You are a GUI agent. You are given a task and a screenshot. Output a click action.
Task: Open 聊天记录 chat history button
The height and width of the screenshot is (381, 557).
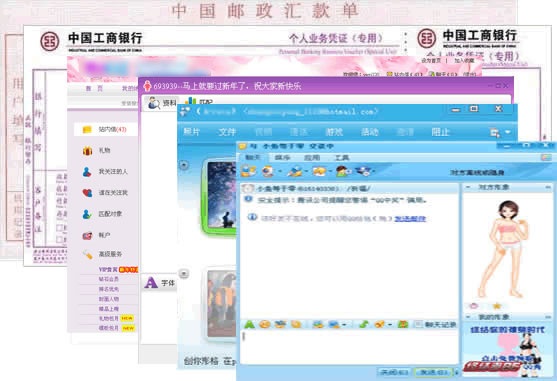click(x=436, y=324)
